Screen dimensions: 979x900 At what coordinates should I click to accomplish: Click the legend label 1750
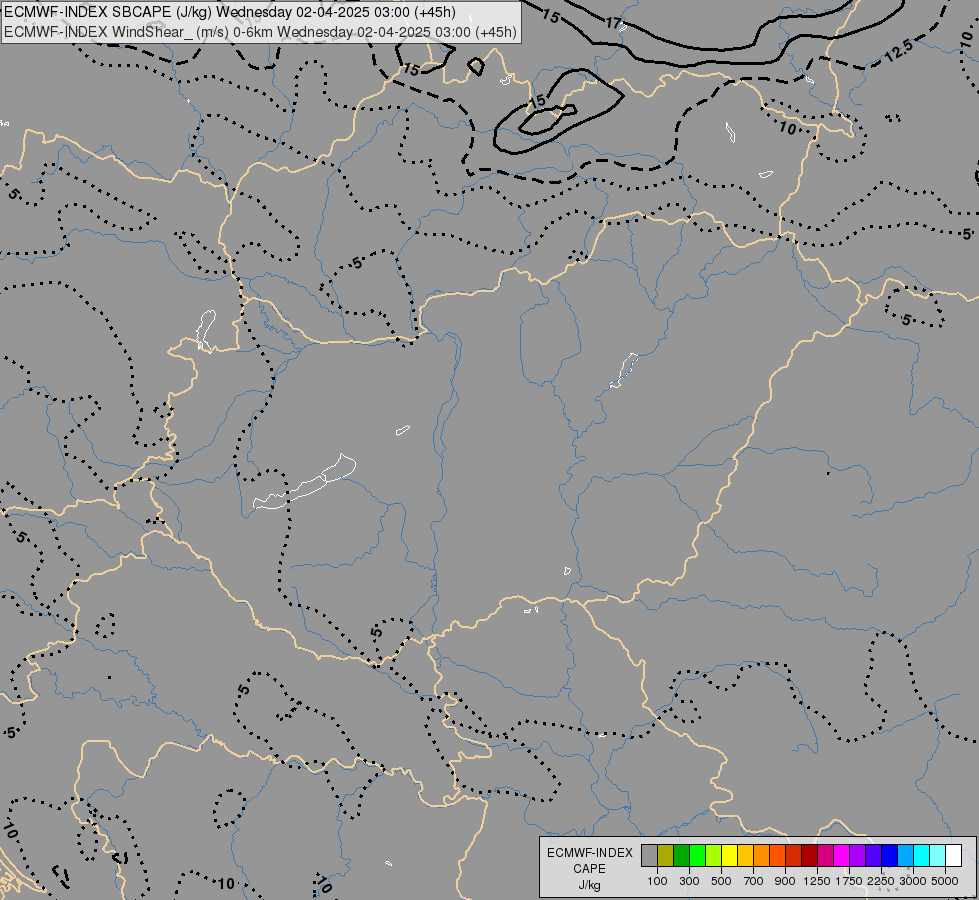(x=849, y=881)
